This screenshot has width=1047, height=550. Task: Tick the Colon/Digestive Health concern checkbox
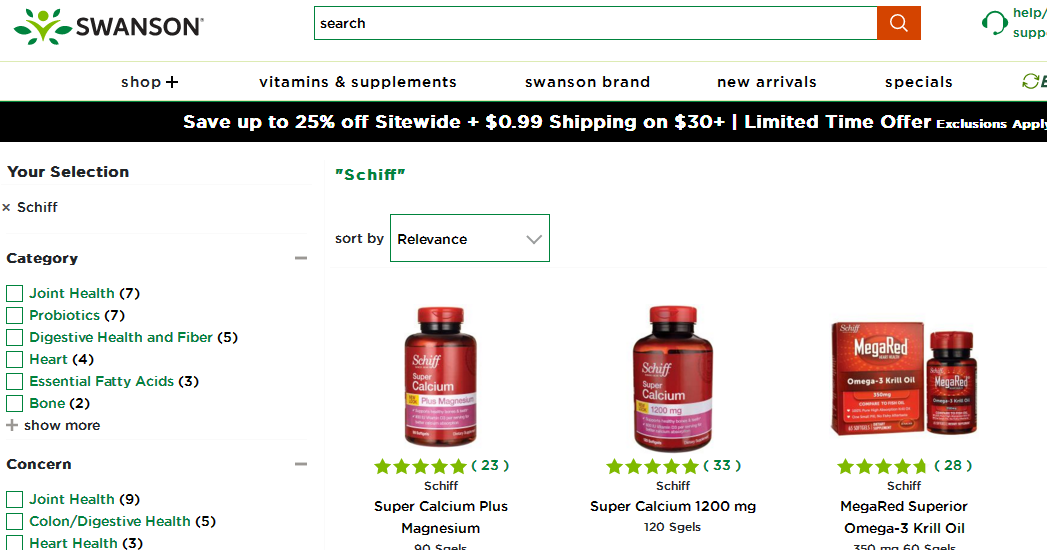pos(15,521)
